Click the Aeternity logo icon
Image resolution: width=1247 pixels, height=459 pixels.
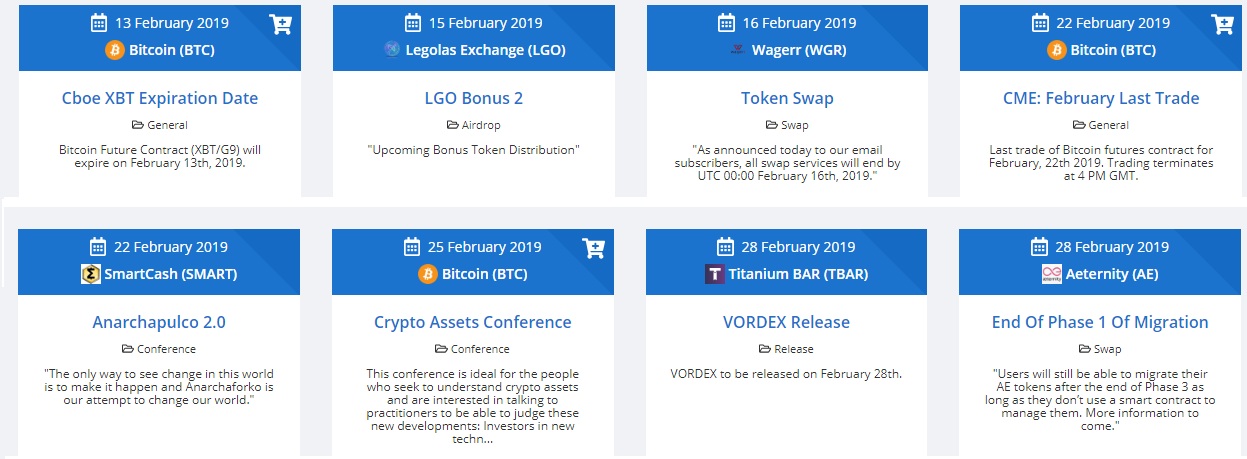(x=1050, y=274)
